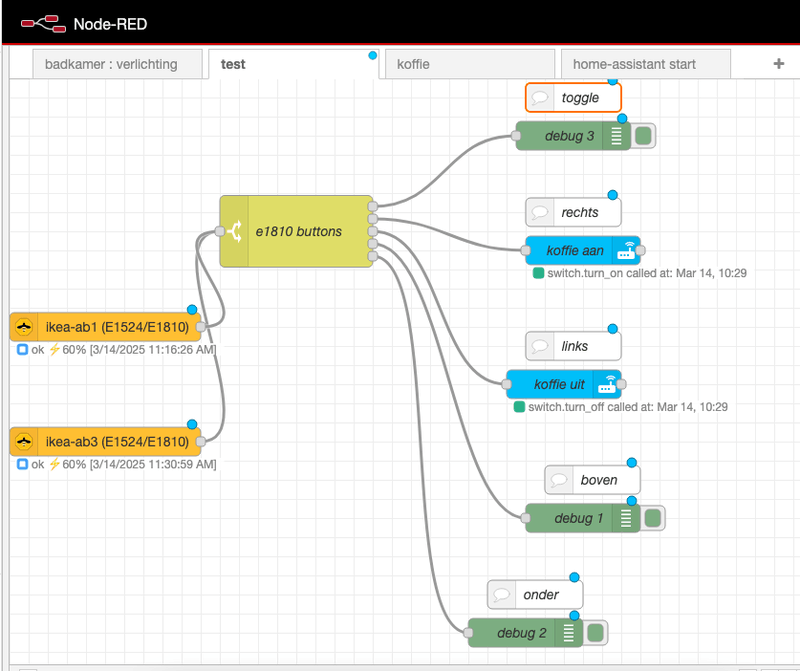The width and height of the screenshot is (800, 671).
Task: Click the toggle comment speech bubble icon
Action: point(539,97)
